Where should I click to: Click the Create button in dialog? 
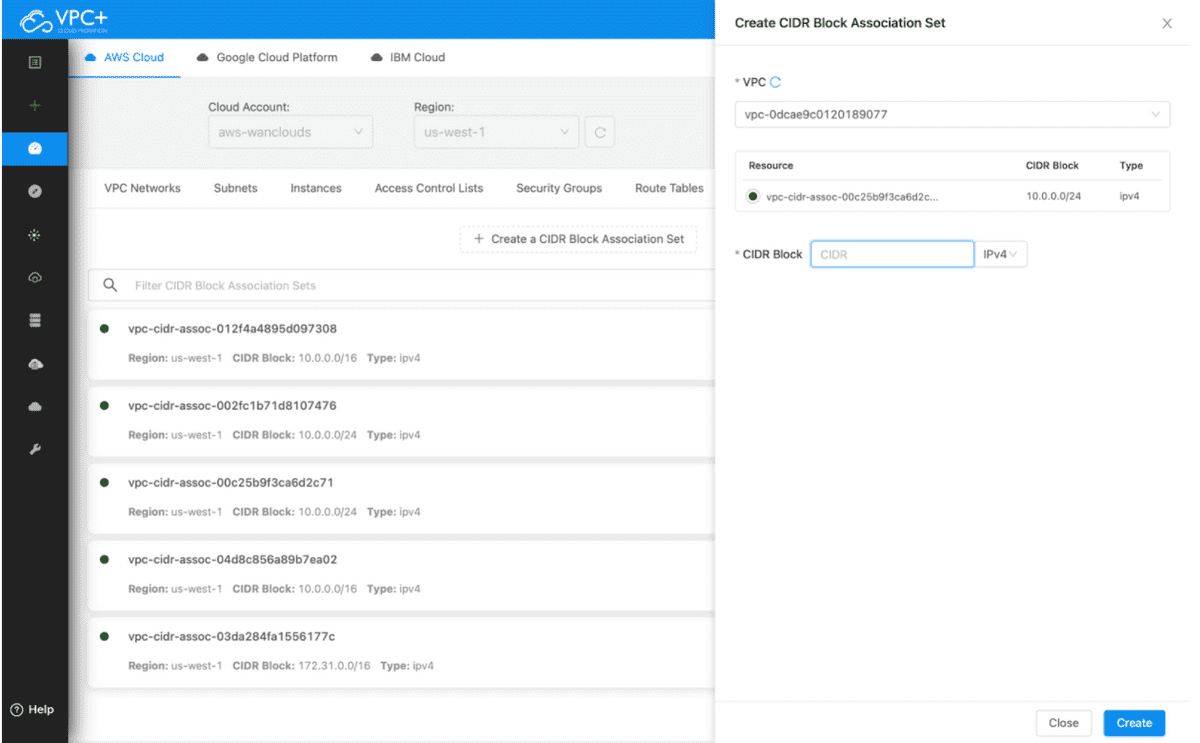[1134, 723]
